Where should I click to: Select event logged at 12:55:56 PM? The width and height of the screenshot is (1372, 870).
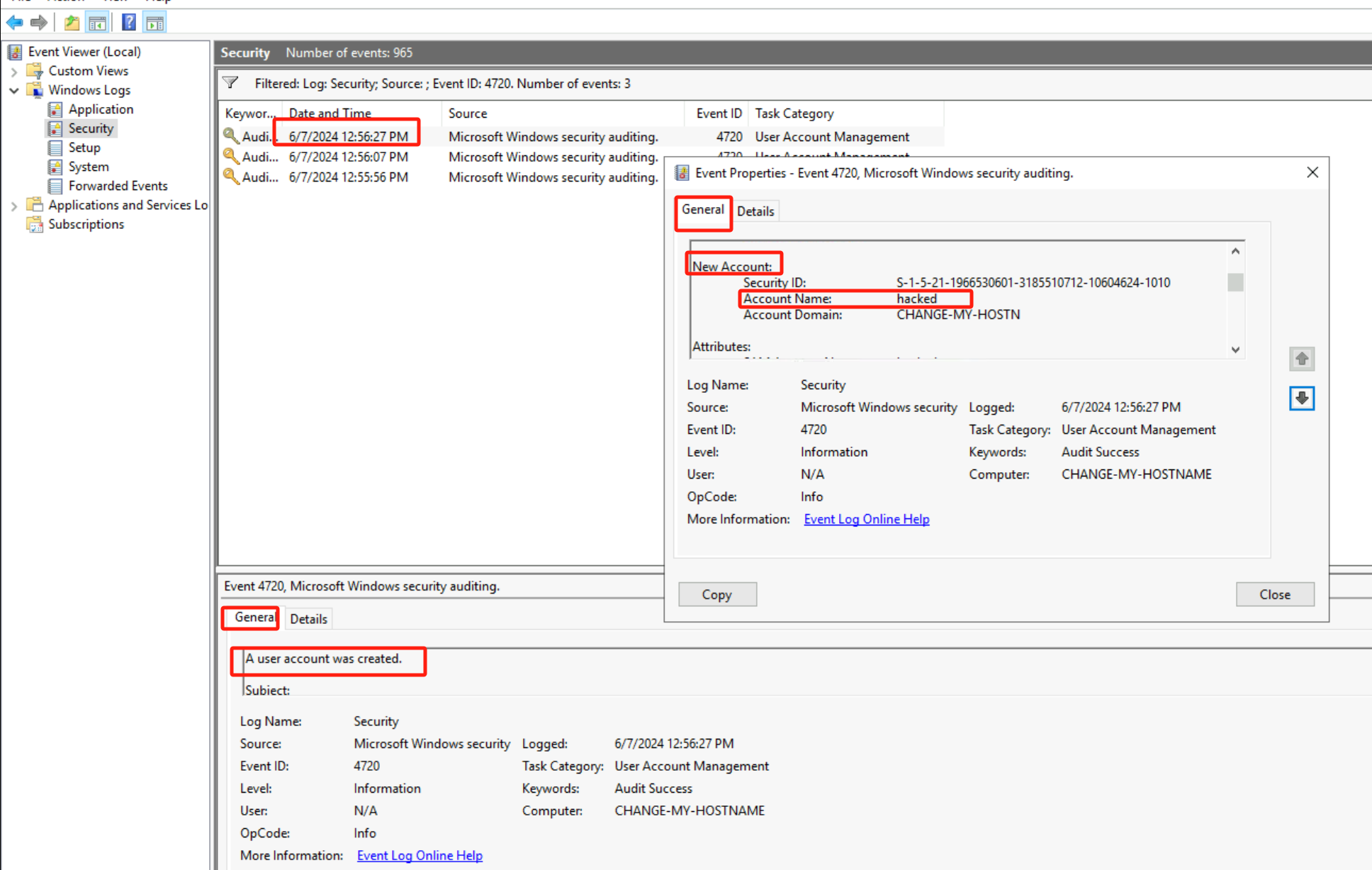[x=348, y=177]
